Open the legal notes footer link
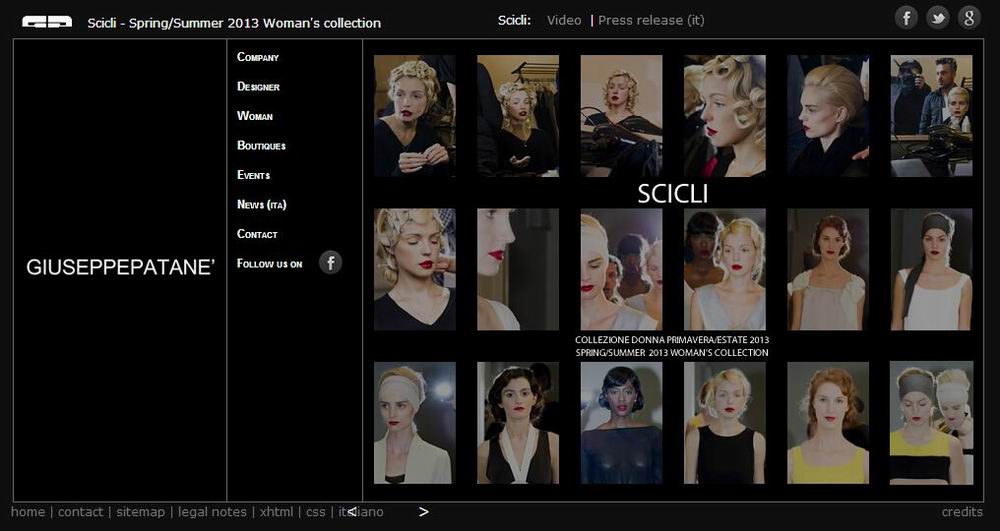1000x531 pixels. (212, 512)
